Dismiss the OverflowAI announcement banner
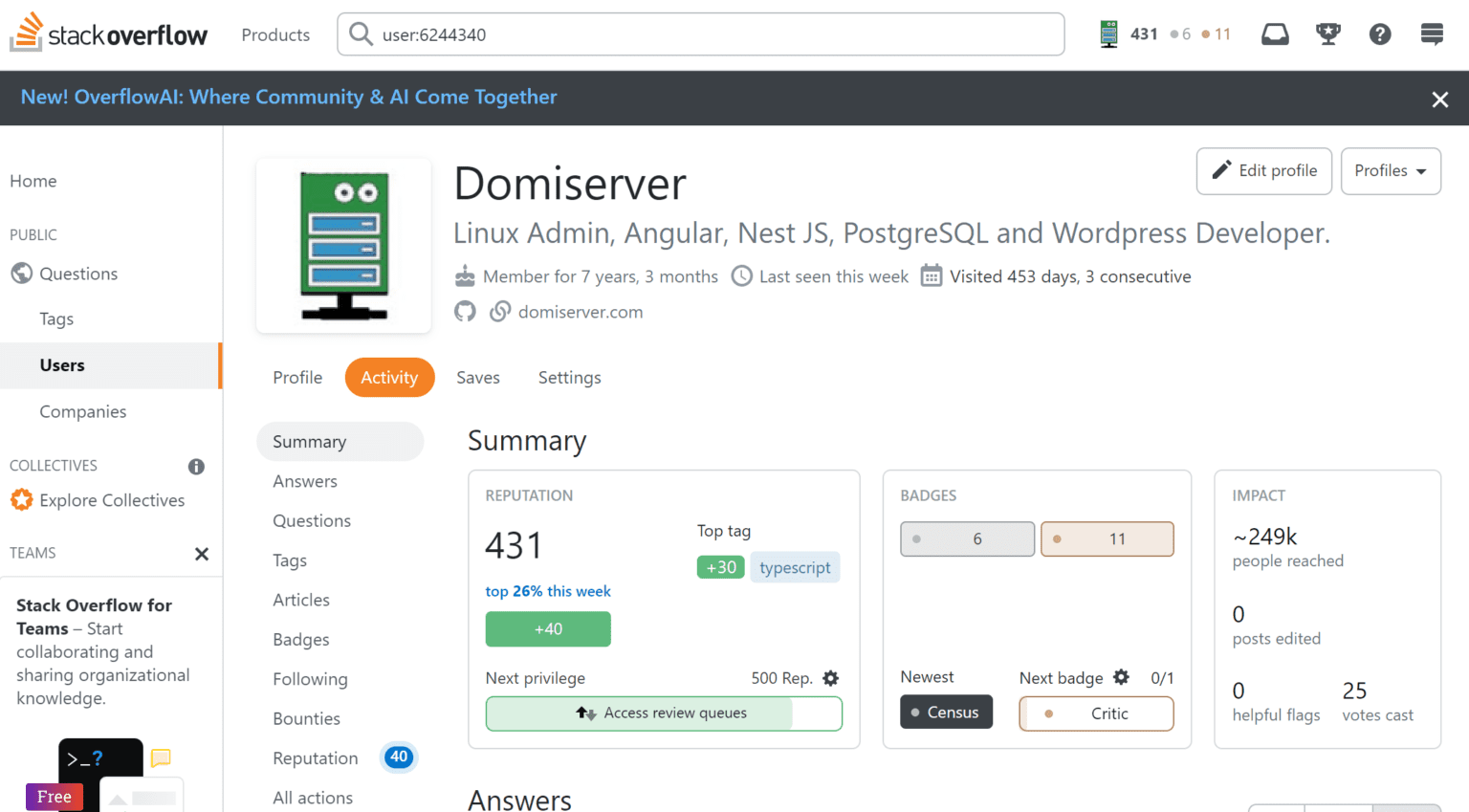Image resolution: width=1469 pixels, height=812 pixels. click(1439, 99)
